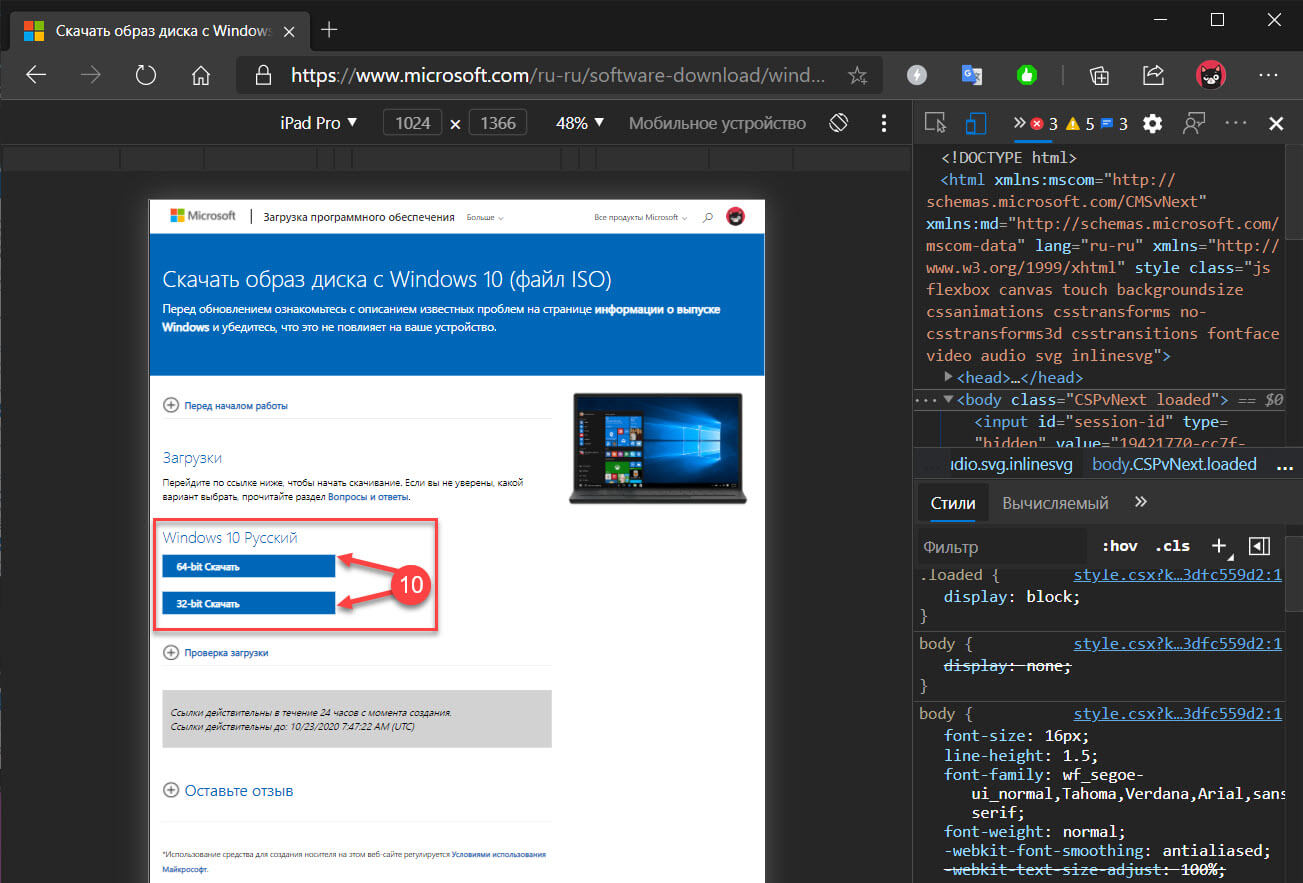Select body.CSPvNext.loaded in the breadcrumb

1174,464
